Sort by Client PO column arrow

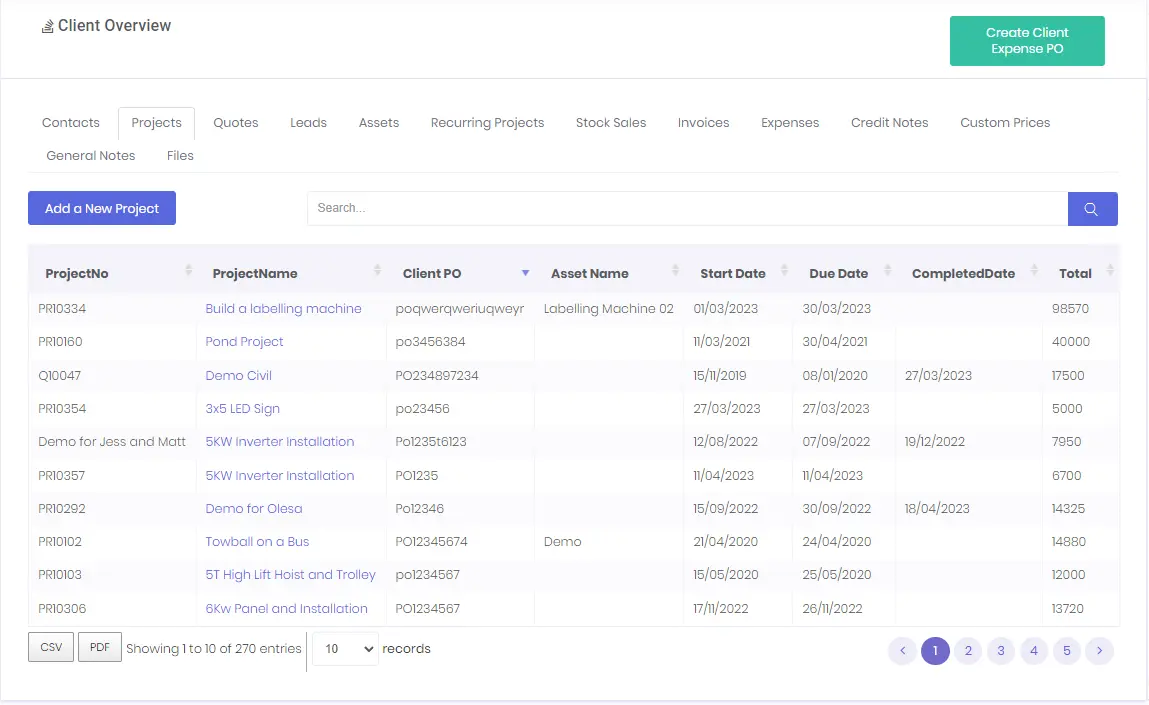coord(525,273)
